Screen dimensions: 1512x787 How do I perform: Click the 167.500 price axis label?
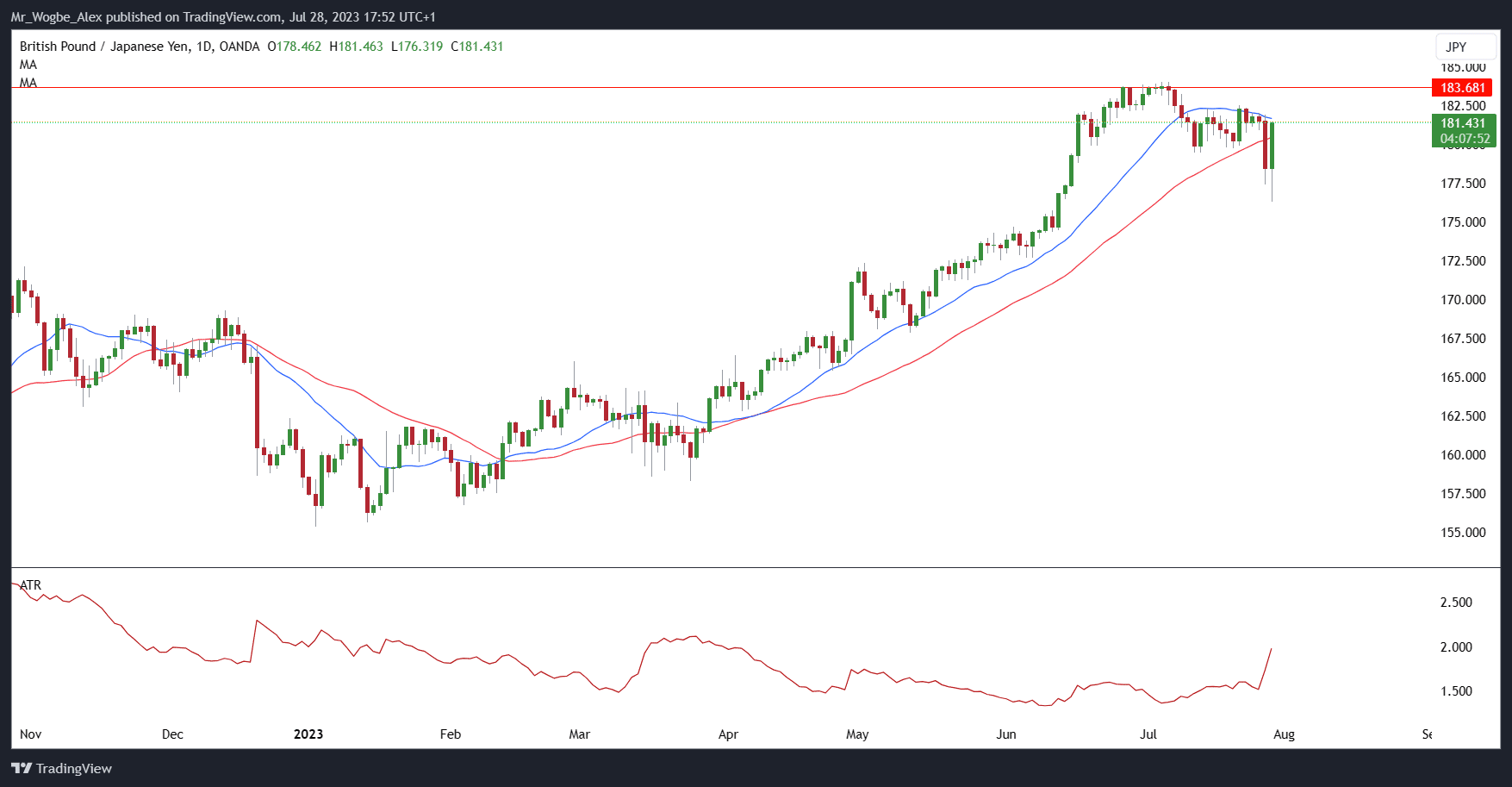(1463, 338)
